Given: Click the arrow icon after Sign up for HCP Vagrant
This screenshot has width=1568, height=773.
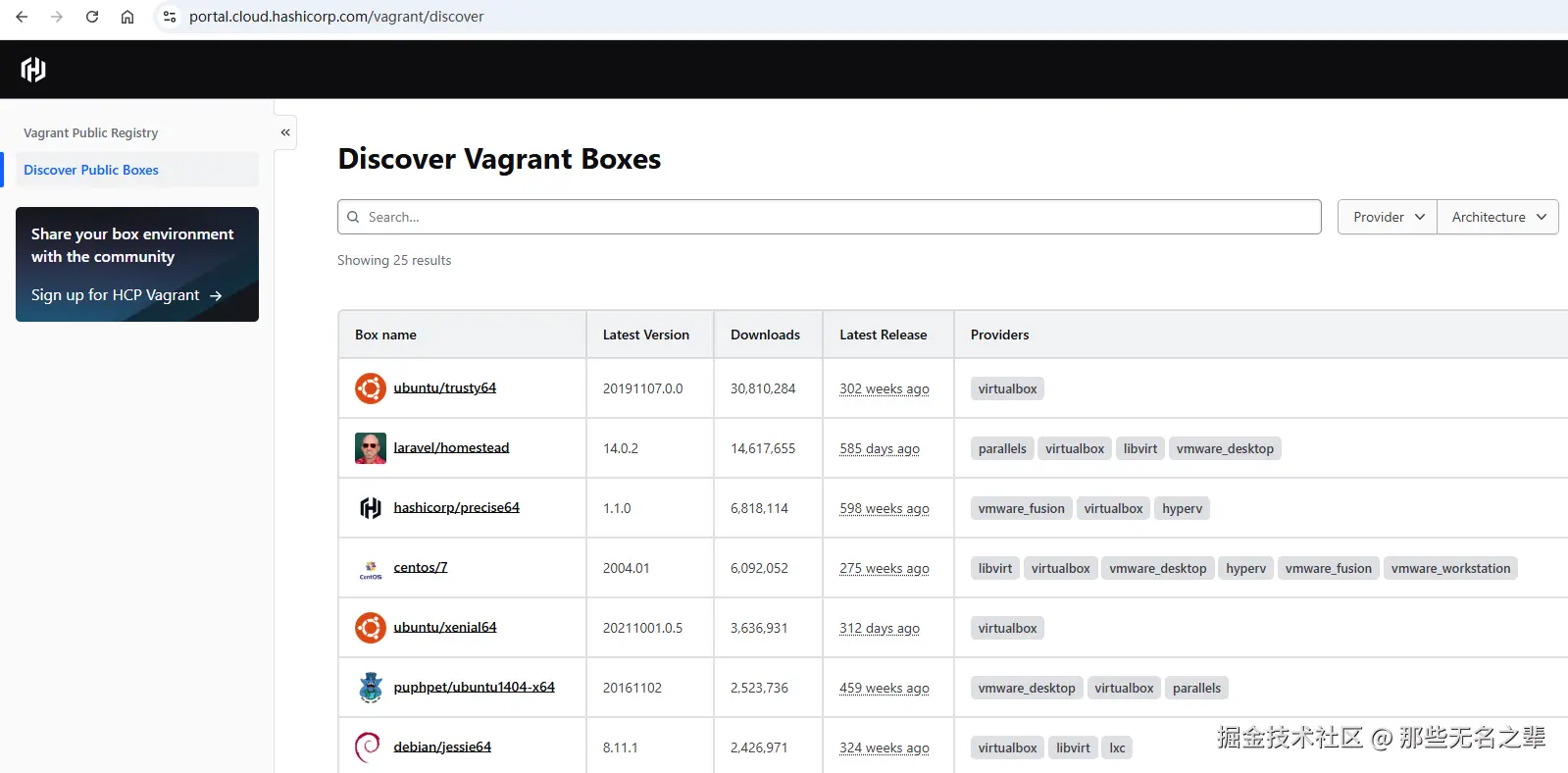Looking at the screenshot, I should (x=216, y=295).
